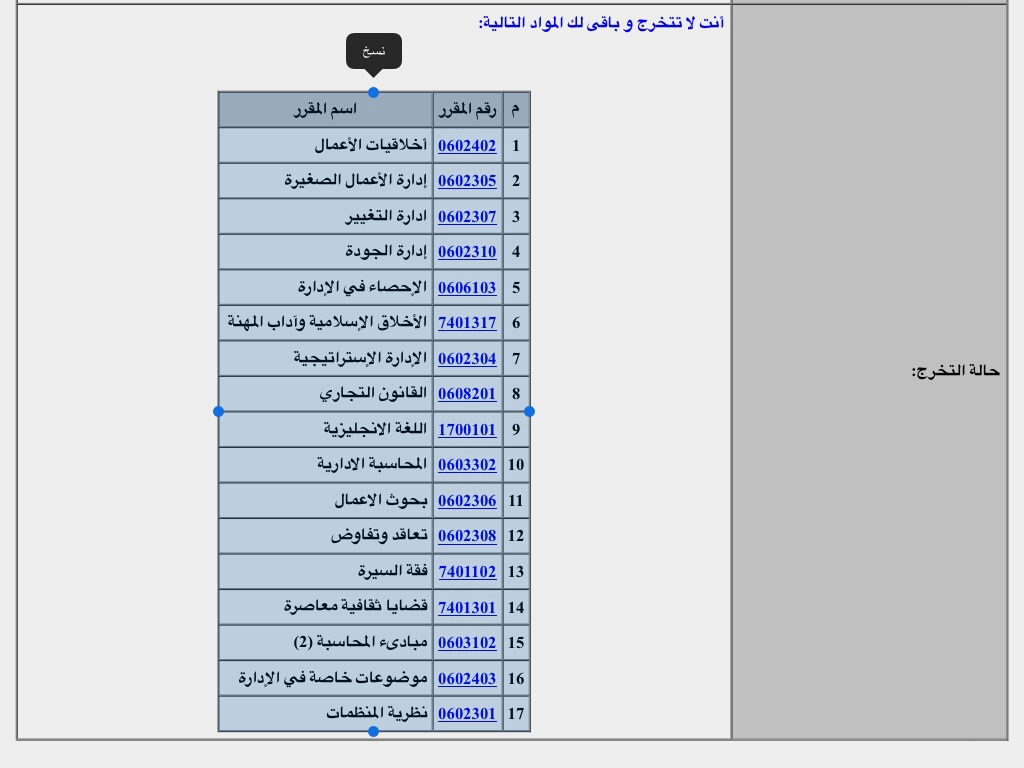Image resolution: width=1024 pixels, height=768 pixels.
Task: Click the اسم المقرر column header
Action: pos(325,109)
